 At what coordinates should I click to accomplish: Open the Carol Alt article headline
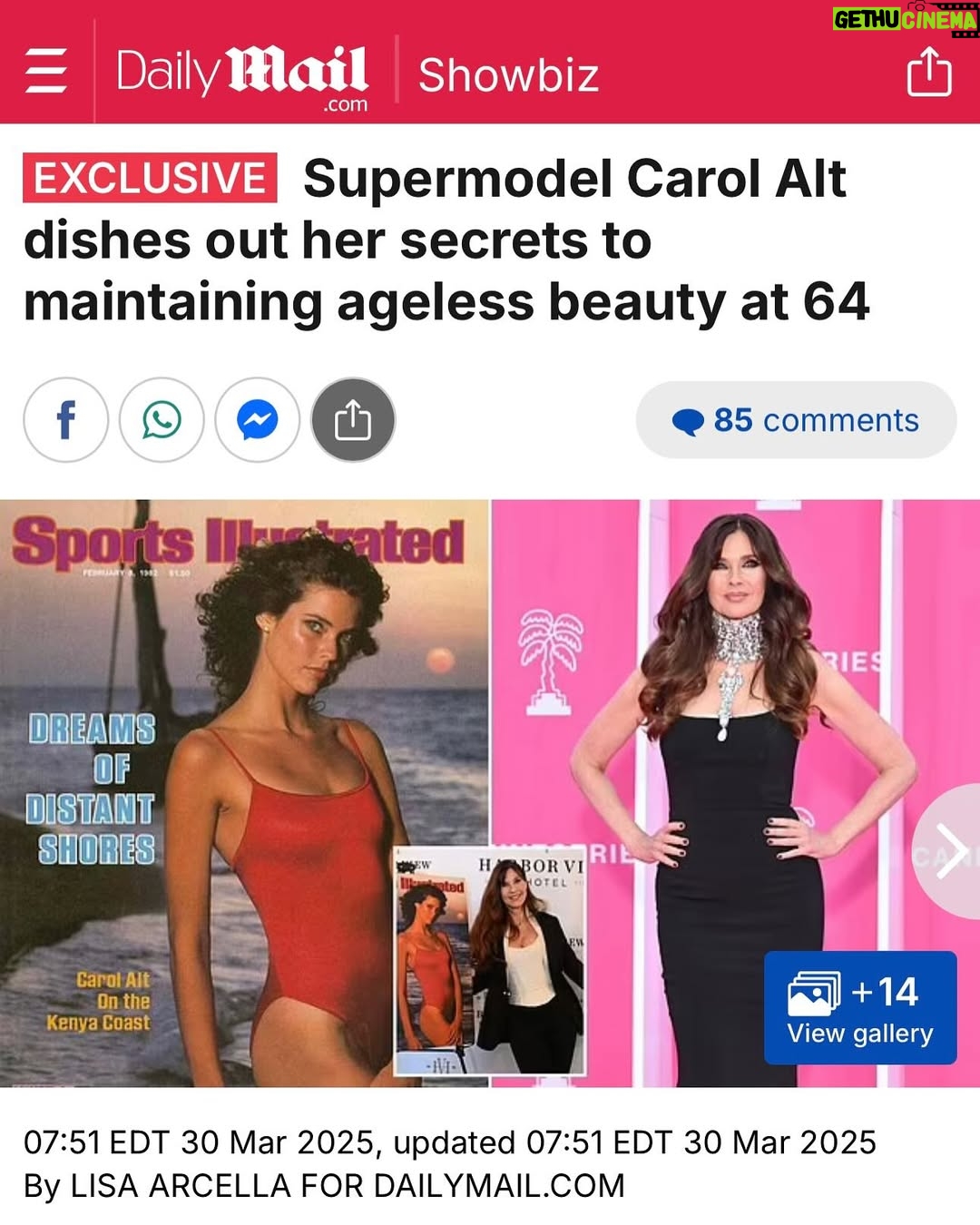tap(446, 240)
